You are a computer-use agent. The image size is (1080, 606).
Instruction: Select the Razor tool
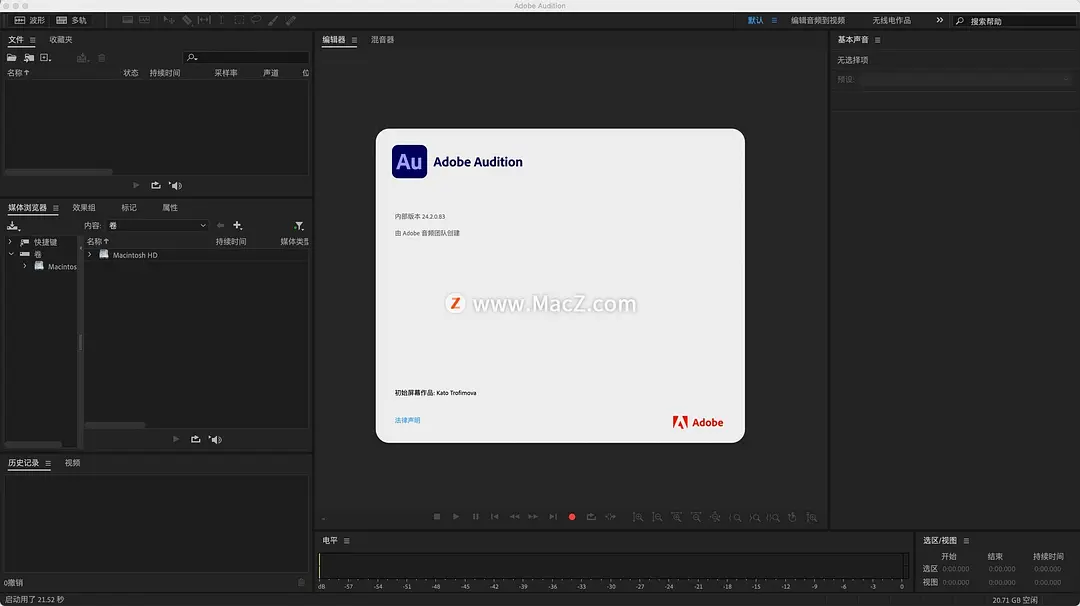187,20
